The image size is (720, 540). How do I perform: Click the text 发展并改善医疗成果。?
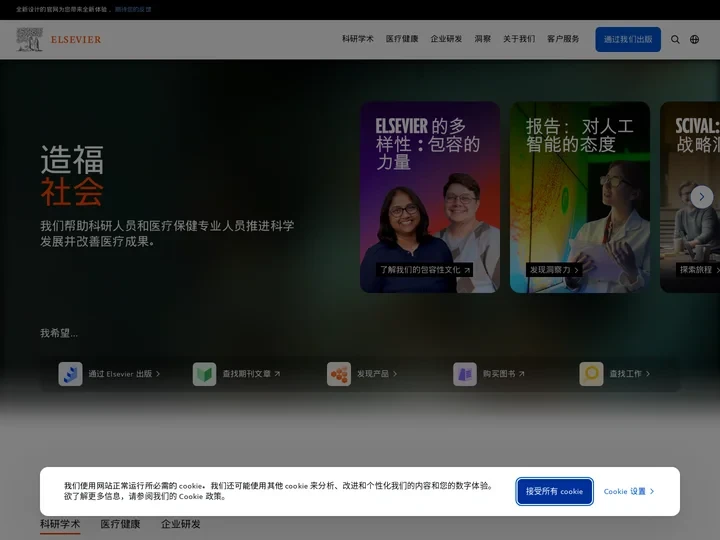(x=97, y=242)
